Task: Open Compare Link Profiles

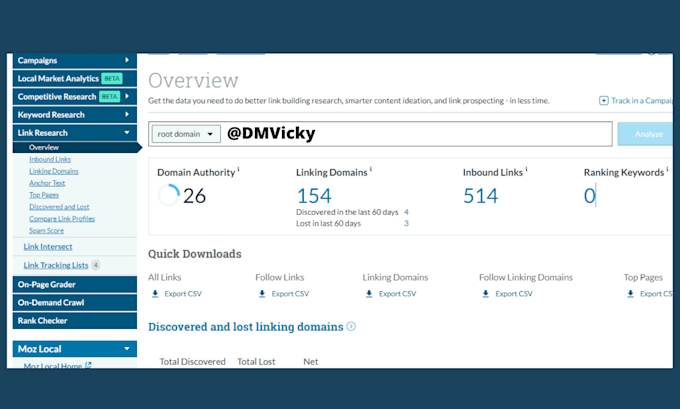Action: point(62,219)
